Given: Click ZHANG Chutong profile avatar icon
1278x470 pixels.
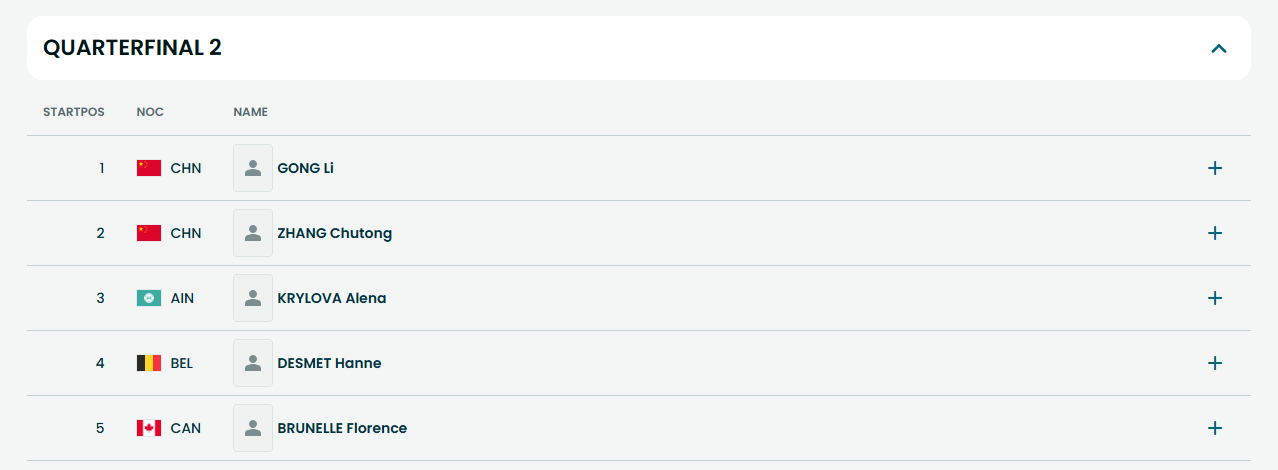Looking at the screenshot, I should click(253, 233).
